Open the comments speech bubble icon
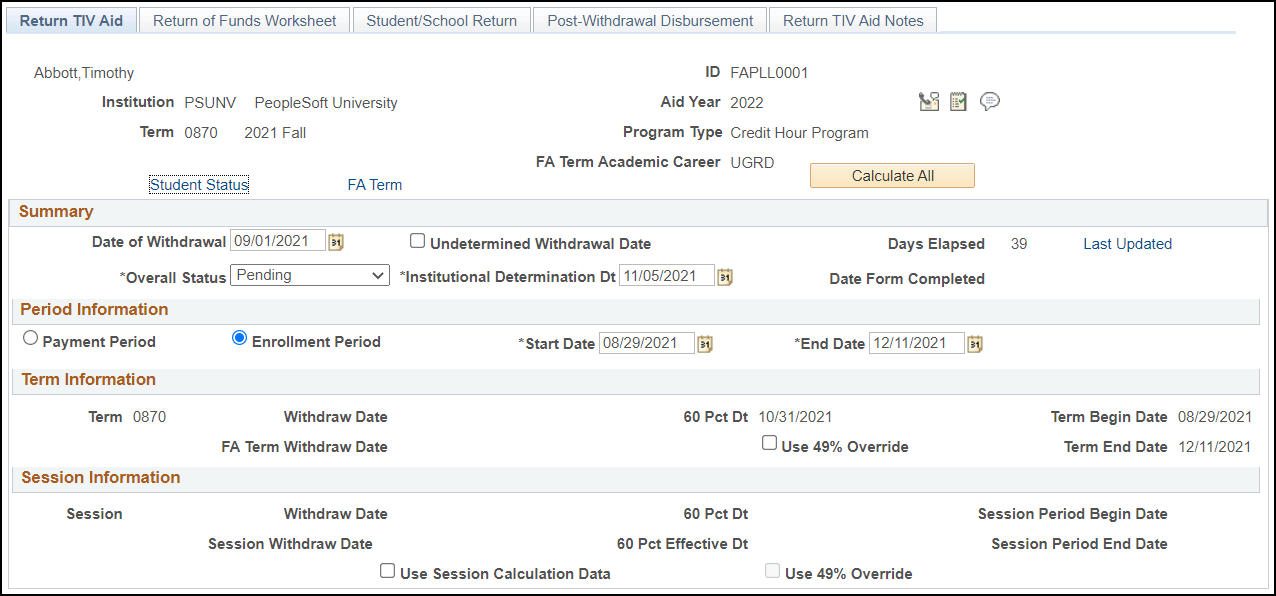Viewport: 1276px width, 596px height. click(989, 101)
